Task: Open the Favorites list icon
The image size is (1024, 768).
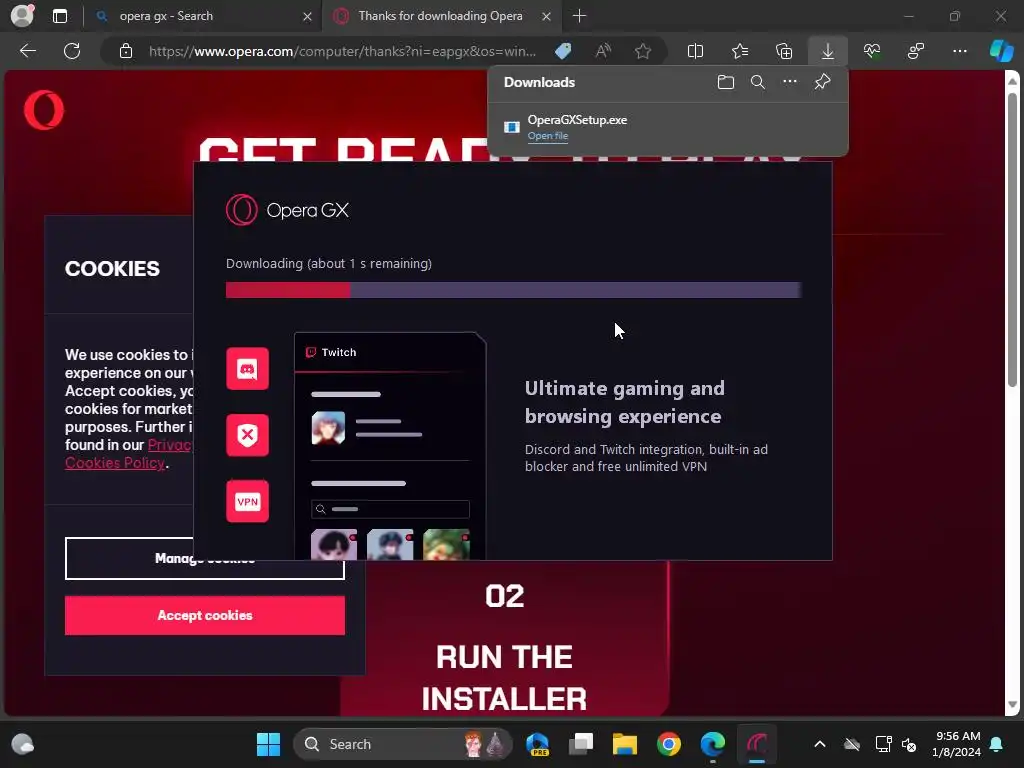Action: [x=740, y=51]
